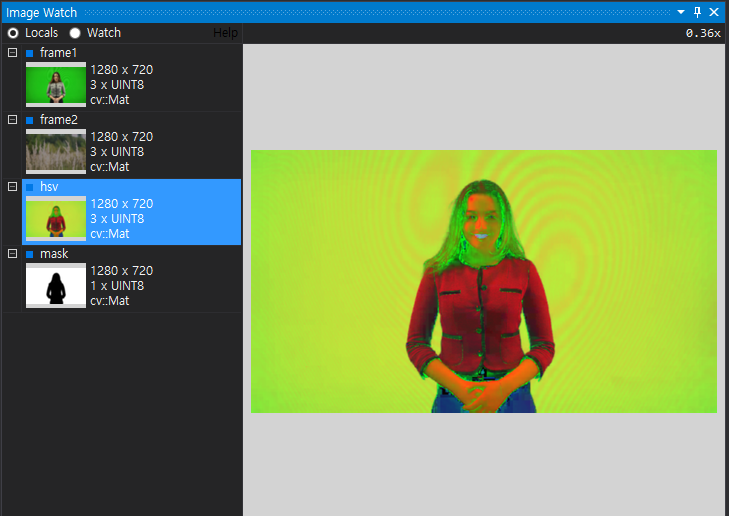Select the Locals radio button

(13, 33)
